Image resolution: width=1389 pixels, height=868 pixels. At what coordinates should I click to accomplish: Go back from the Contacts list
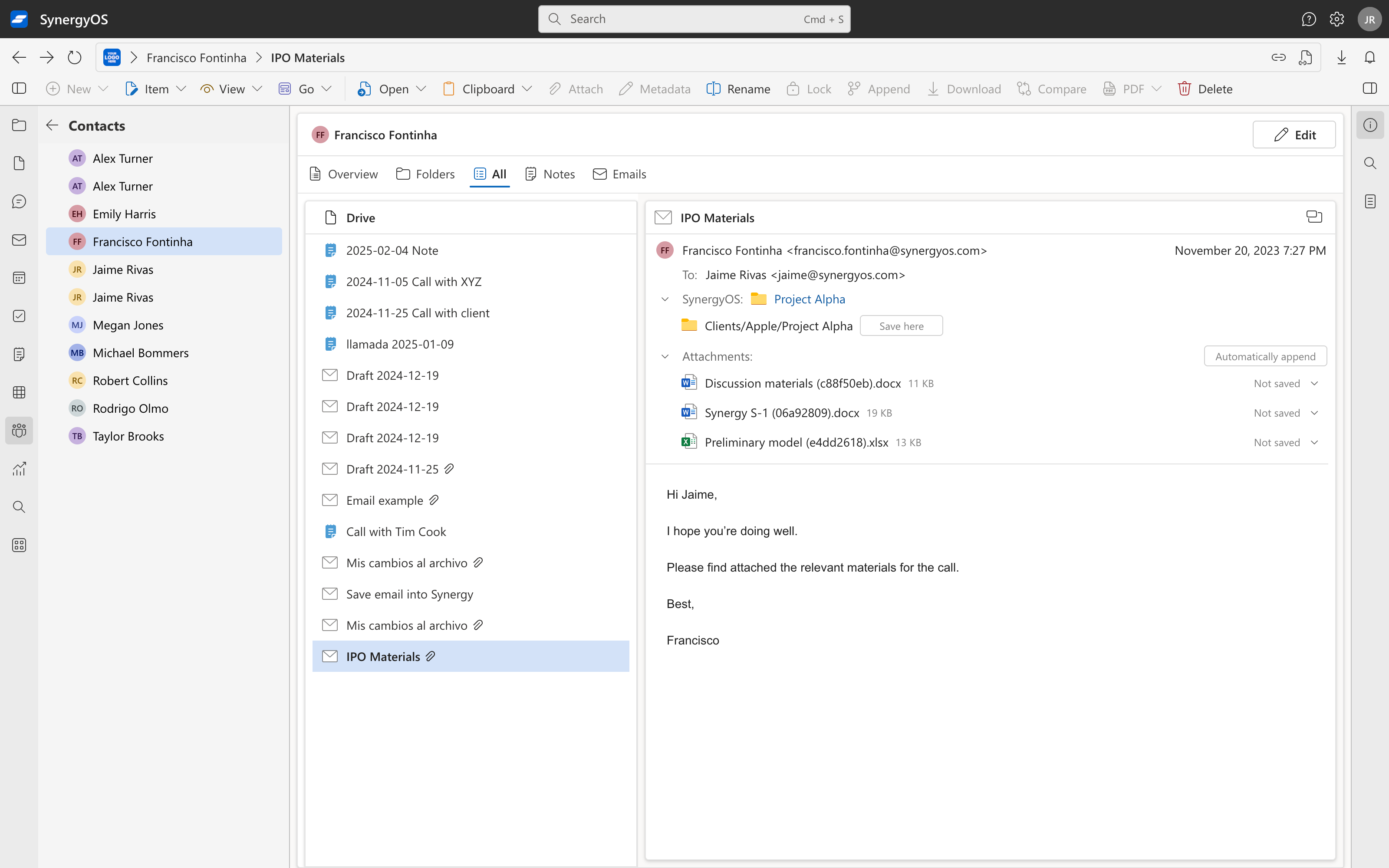tap(52, 125)
